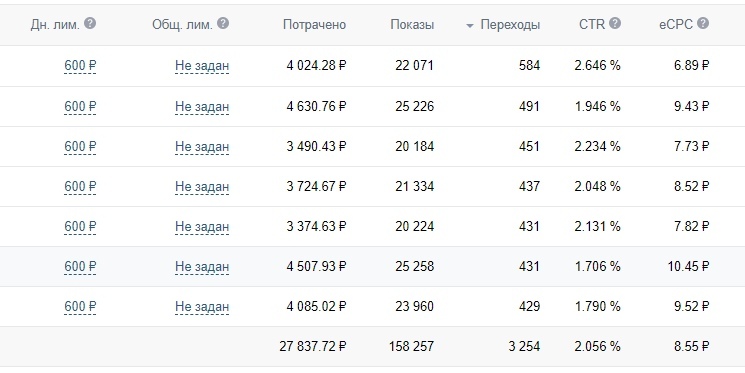Click help icon next to Общ. лим.
745x373 pixels.
223,23
